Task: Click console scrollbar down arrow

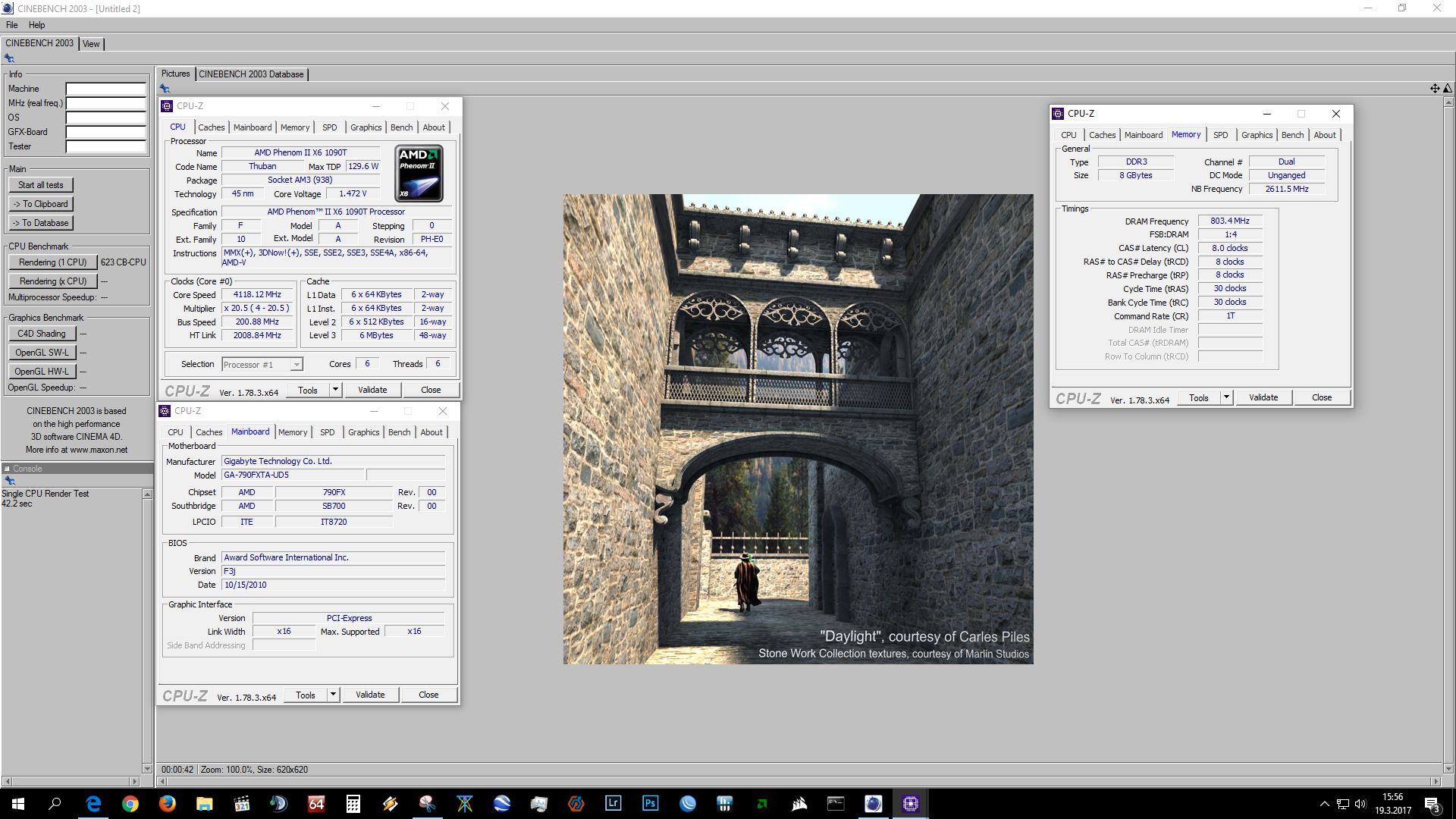Action: 147,768
